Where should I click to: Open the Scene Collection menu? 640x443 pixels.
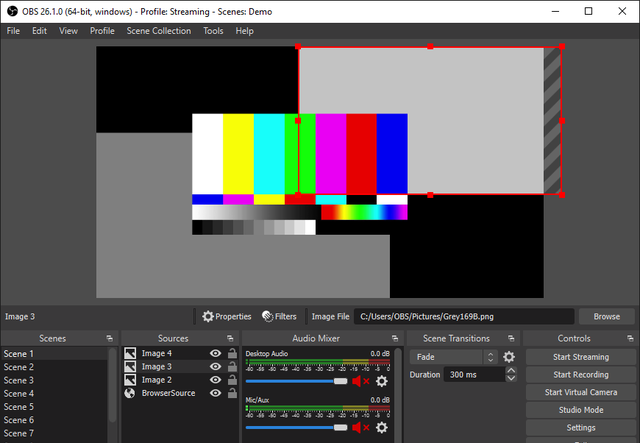(x=159, y=31)
